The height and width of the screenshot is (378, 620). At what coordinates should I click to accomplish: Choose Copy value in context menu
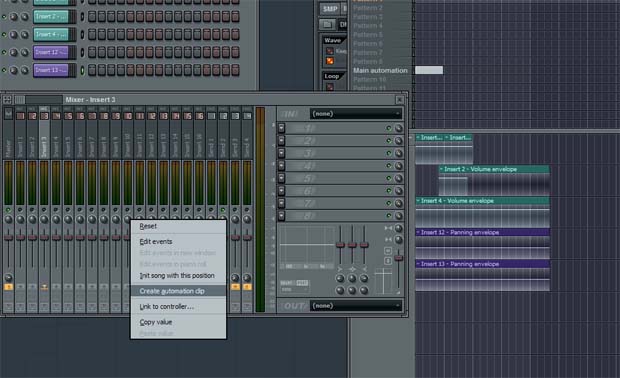(x=156, y=322)
